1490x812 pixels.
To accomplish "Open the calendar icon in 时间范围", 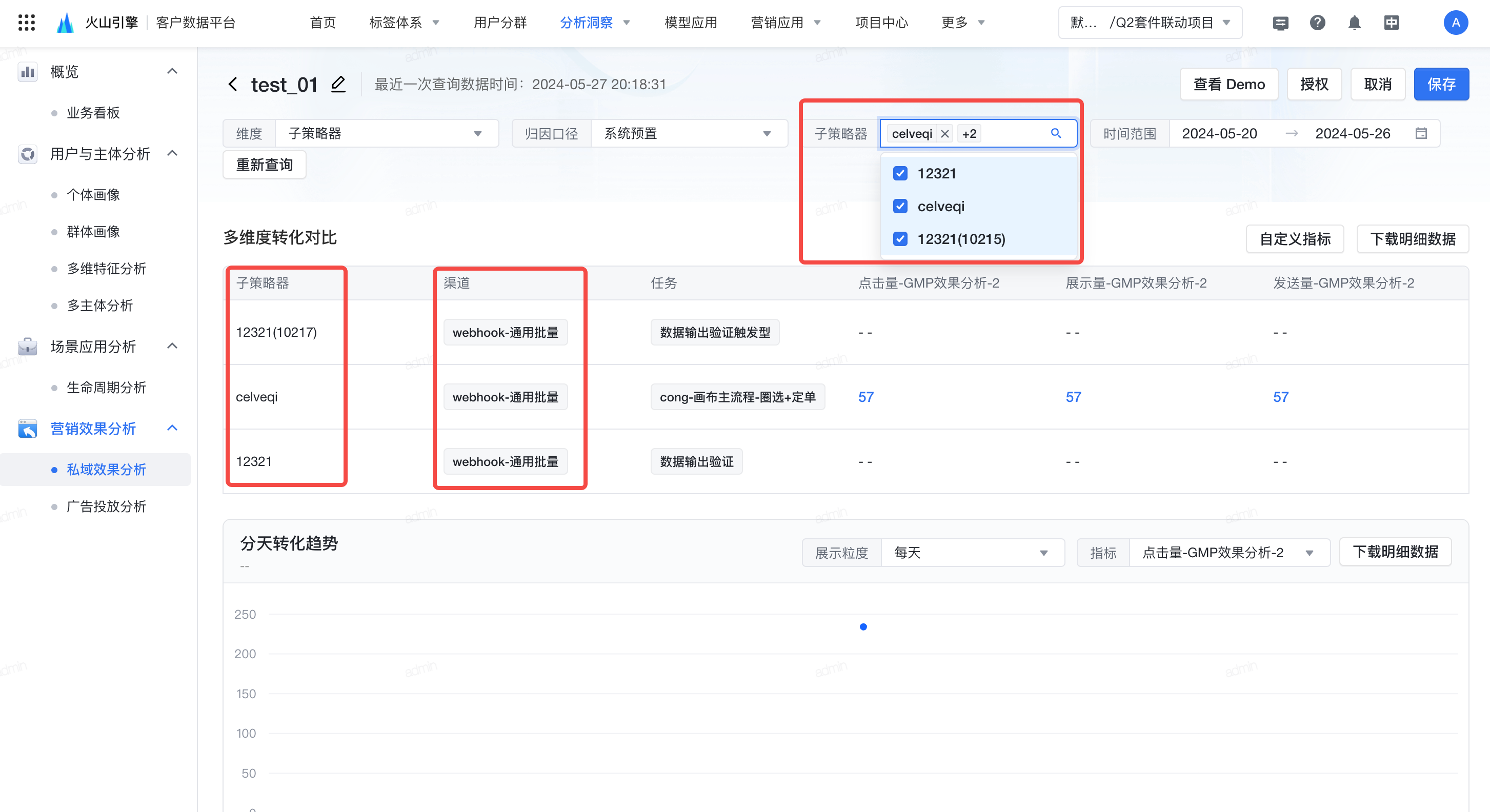I will (1421, 134).
